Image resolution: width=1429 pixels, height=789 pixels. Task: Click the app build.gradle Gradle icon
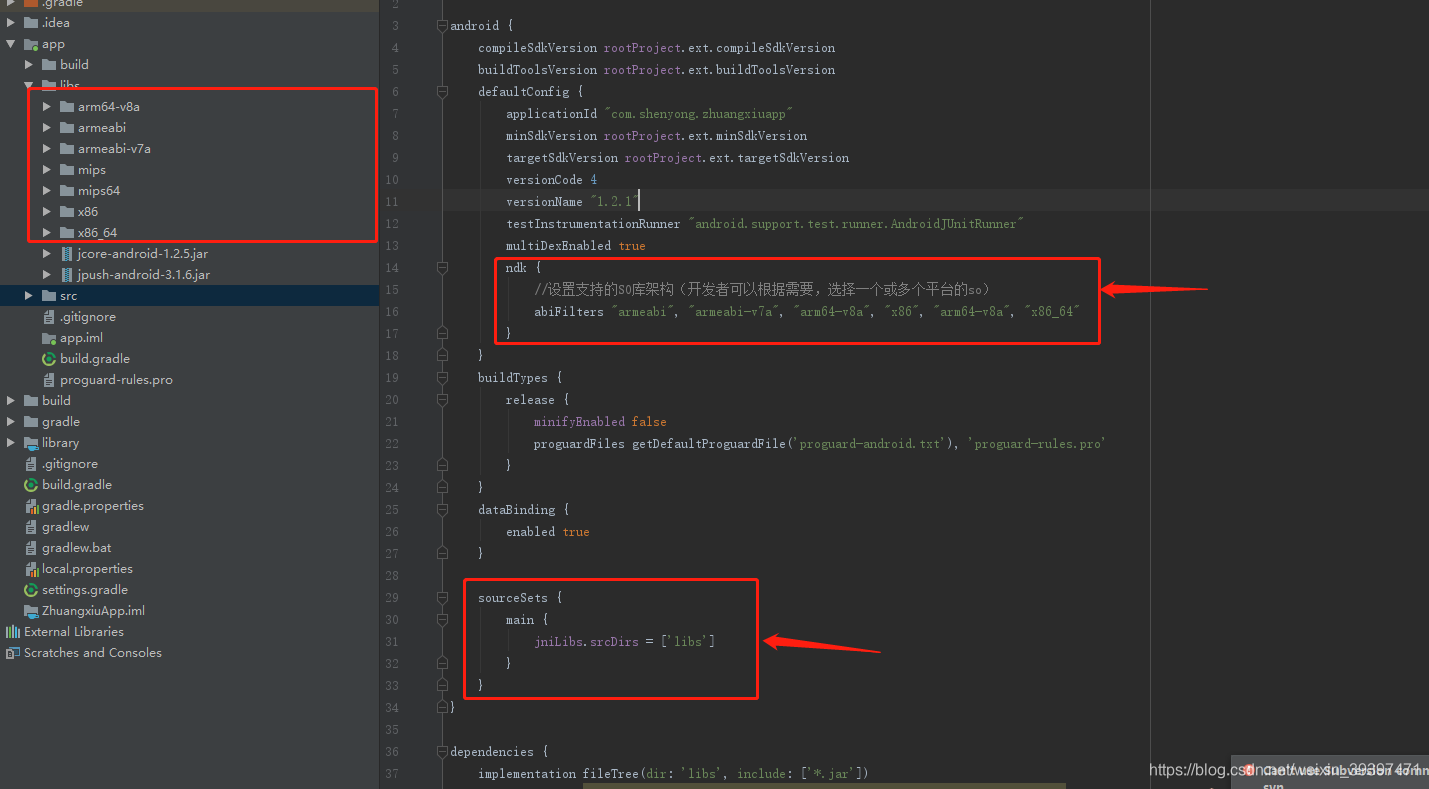pyautogui.click(x=49, y=358)
